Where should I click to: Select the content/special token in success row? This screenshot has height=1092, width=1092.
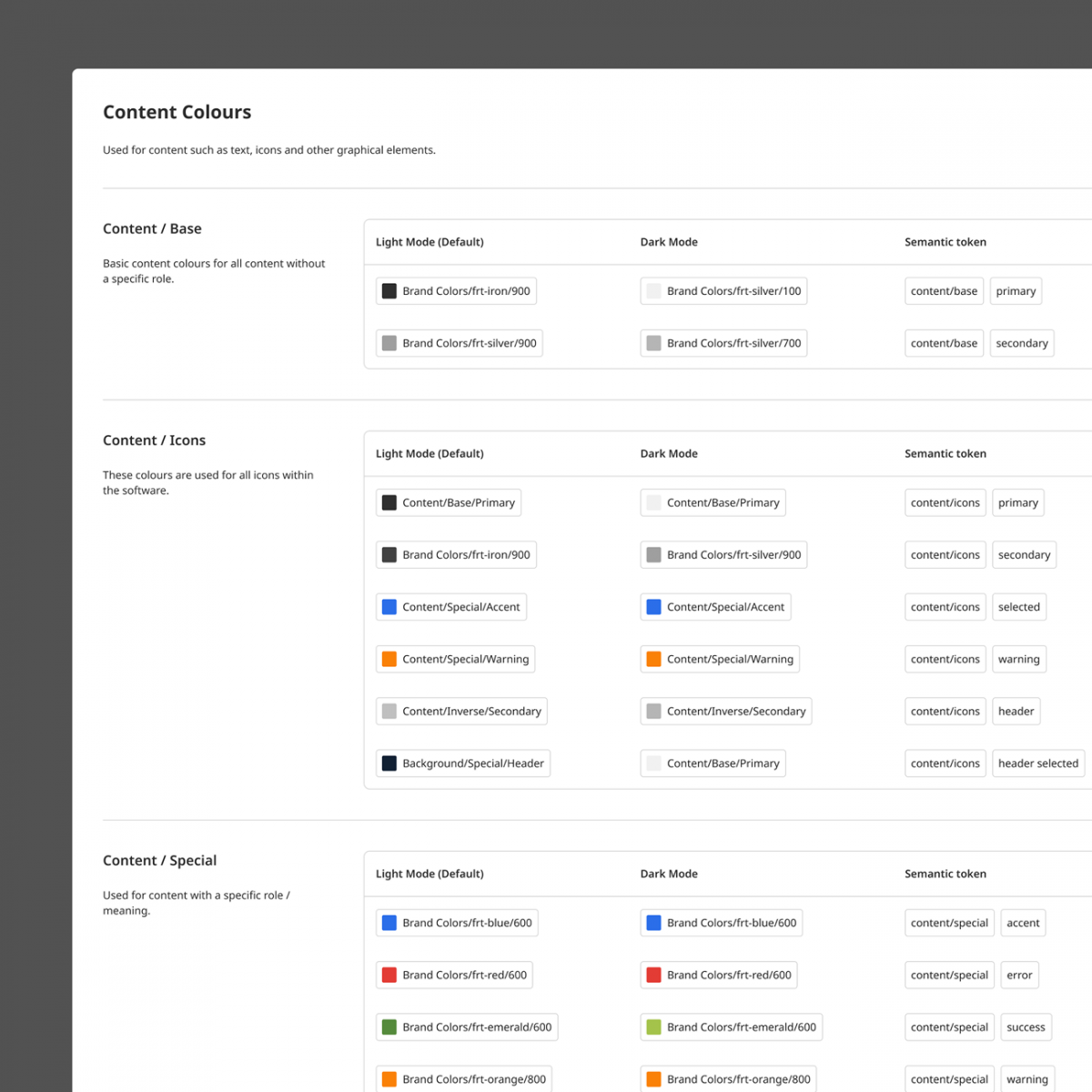click(949, 1027)
